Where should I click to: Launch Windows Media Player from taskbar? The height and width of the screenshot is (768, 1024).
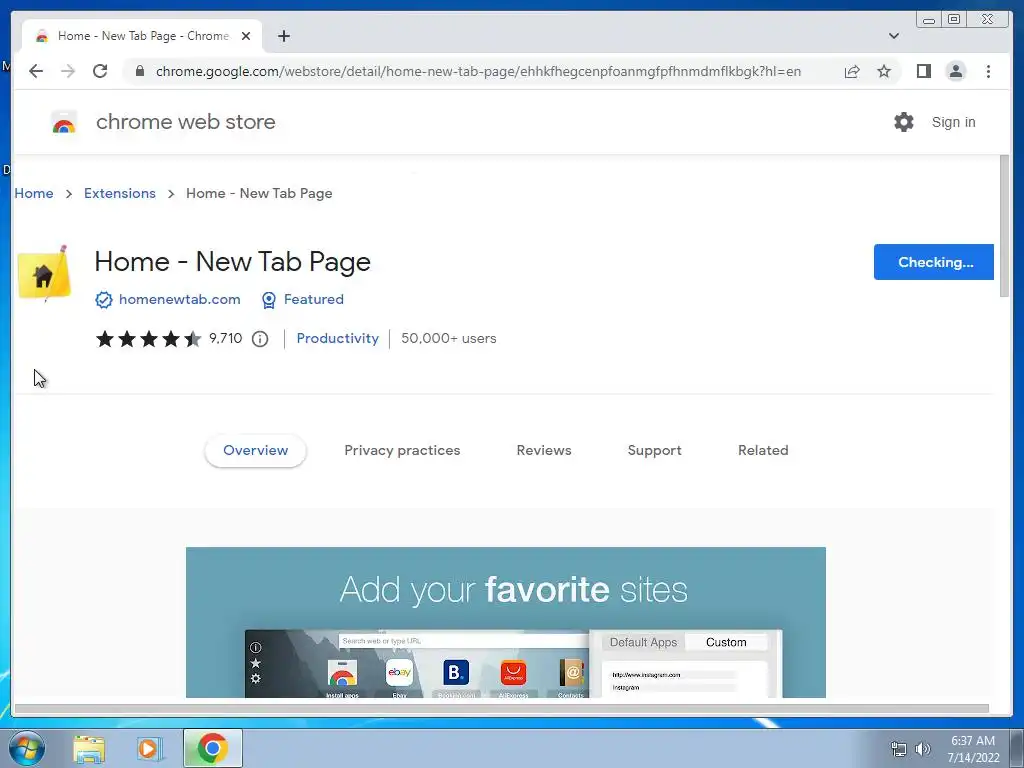148,749
